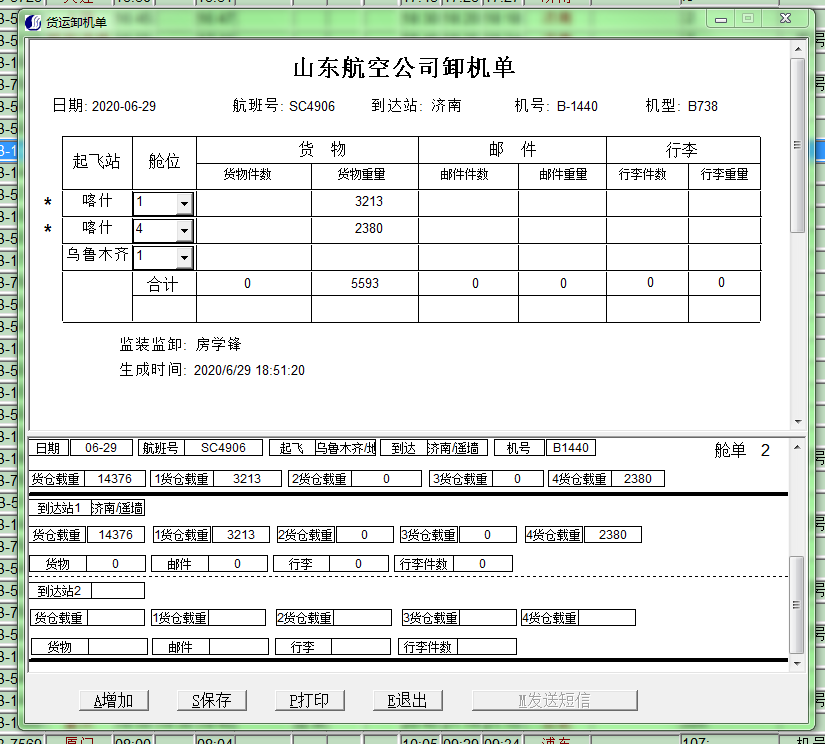The width and height of the screenshot is (825, 744).
Task: Click the 山东航空公司卸机单 form title
Action: [x=404, y=68]
